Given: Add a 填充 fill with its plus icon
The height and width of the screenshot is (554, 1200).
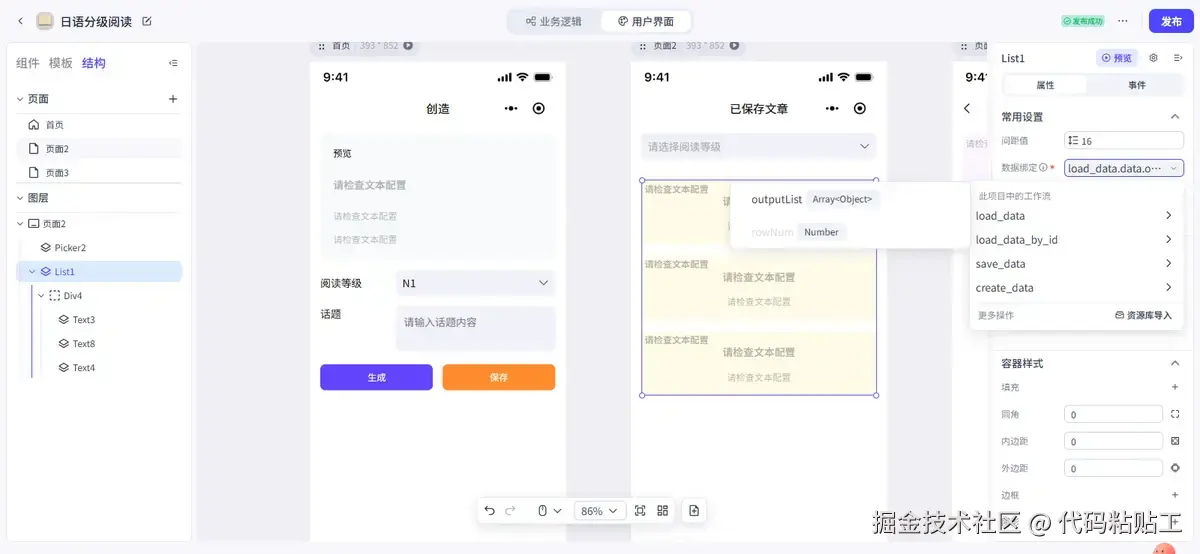Looking at the screenshot, I should pos(1175,387).
